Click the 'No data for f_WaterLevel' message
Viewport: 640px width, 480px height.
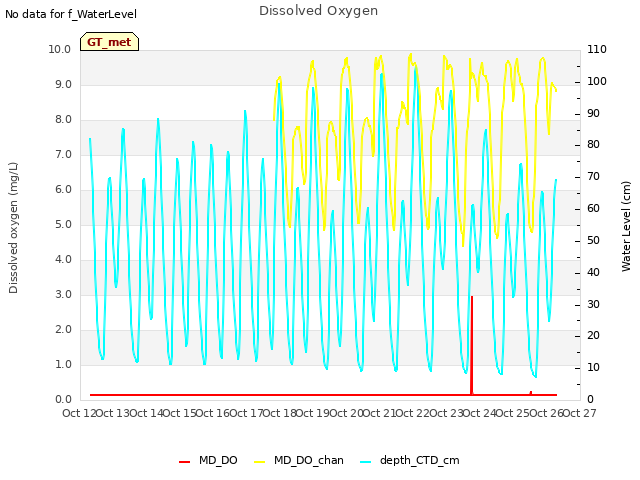click(71, 14)
